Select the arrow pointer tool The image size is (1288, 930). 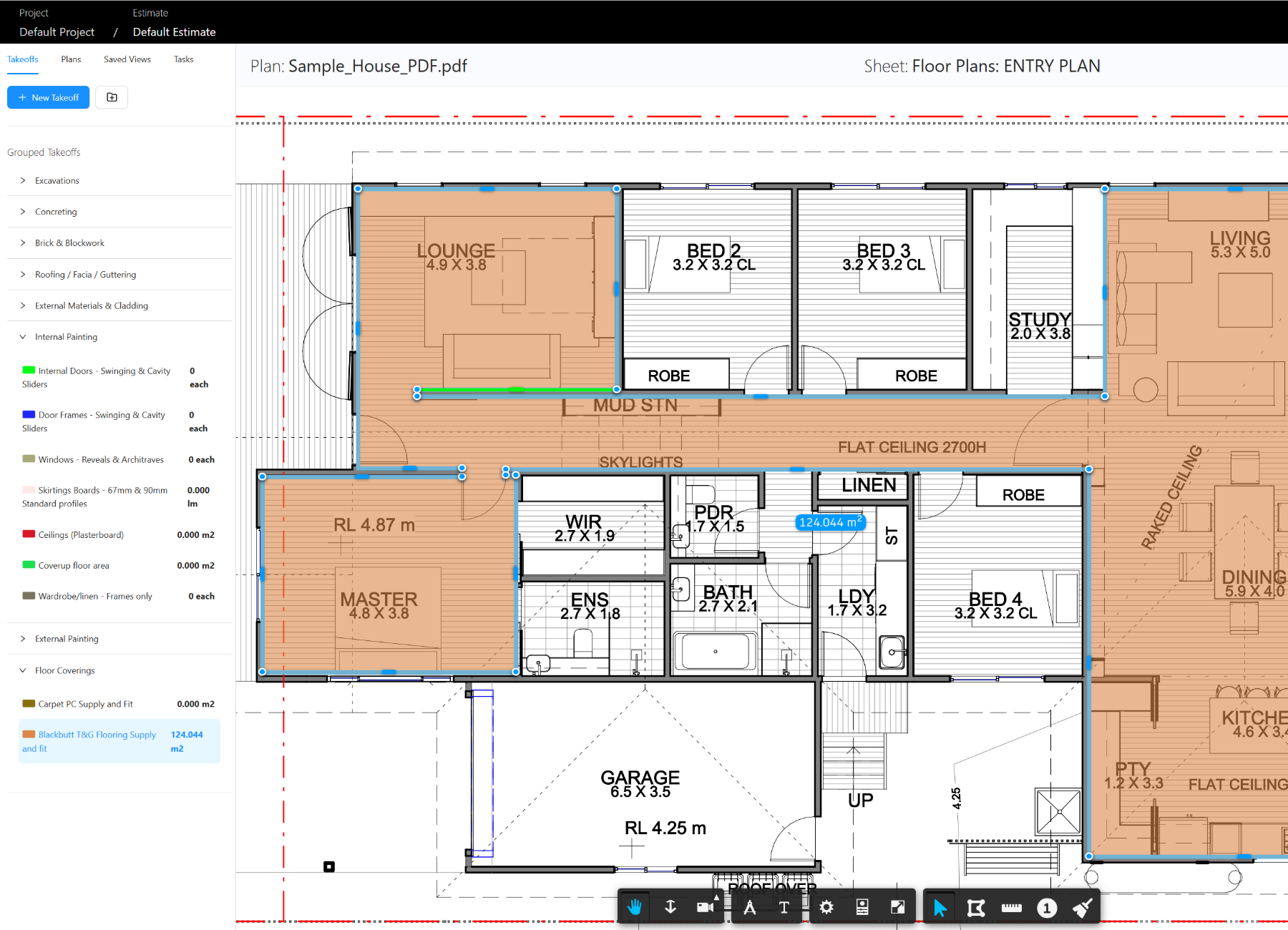click(940, 906)
